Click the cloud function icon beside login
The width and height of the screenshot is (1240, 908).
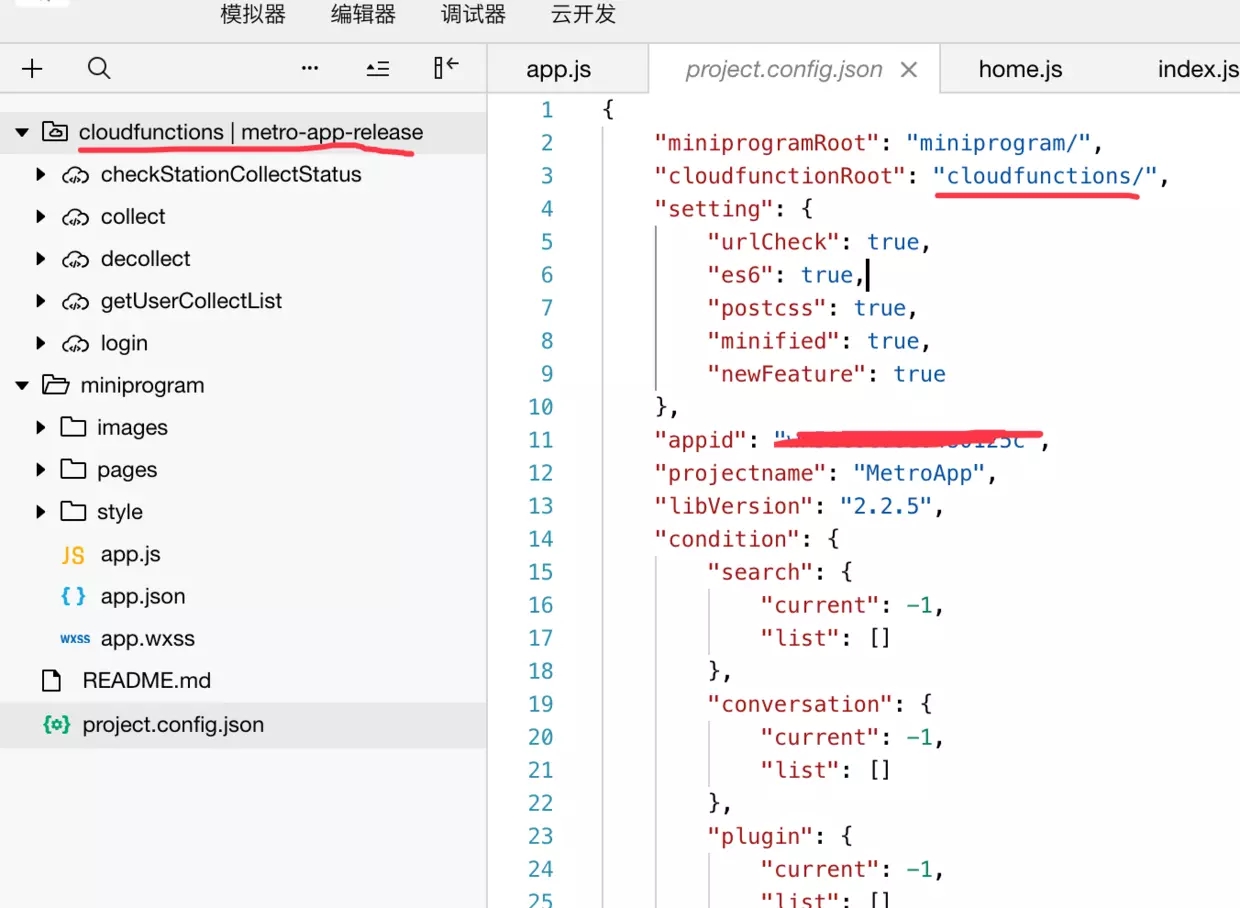click(x=75, y=344)
